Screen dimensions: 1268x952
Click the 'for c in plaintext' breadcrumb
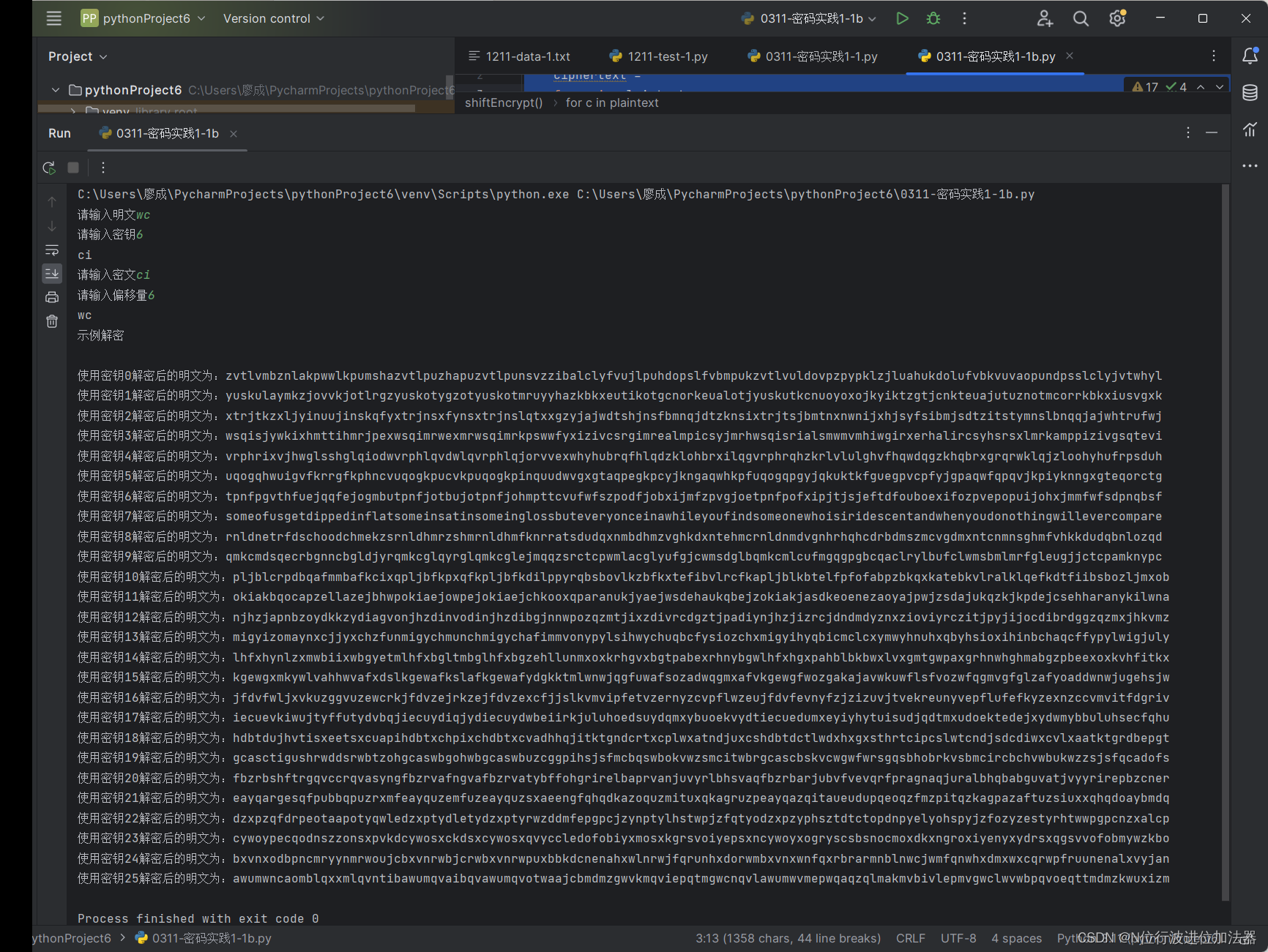(x=612, y=102)
